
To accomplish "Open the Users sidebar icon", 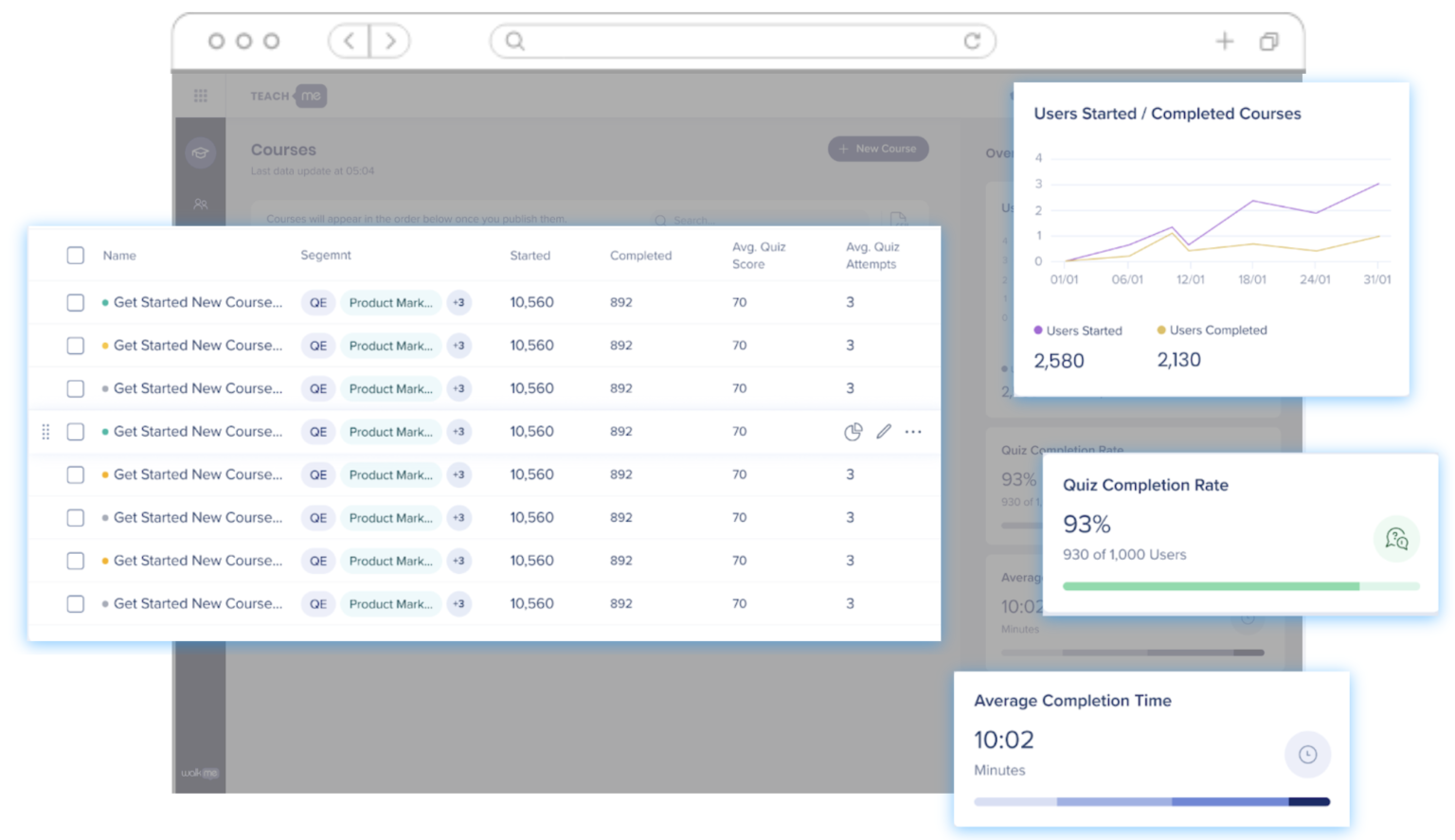I will click(x=200, y=205).
